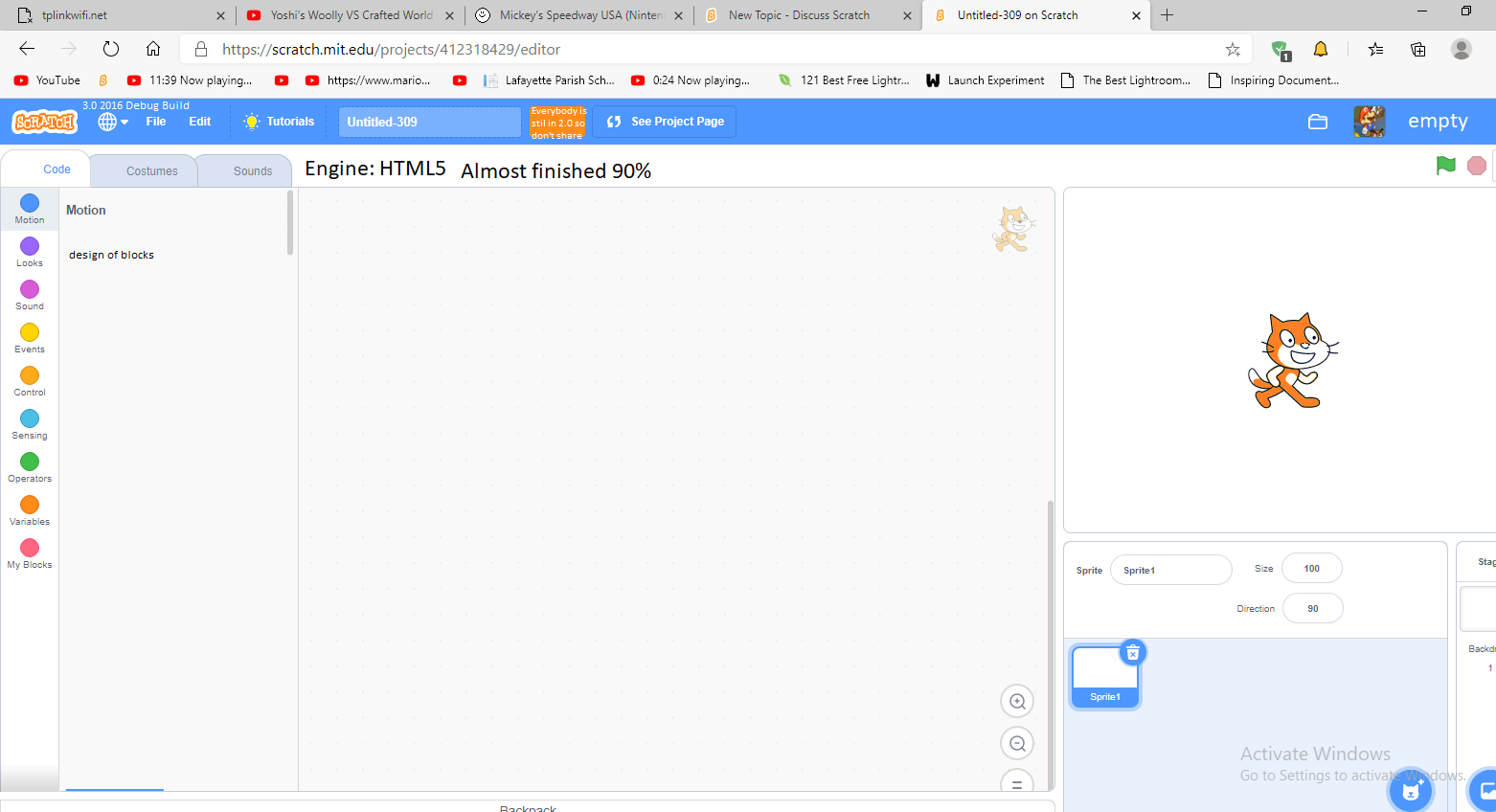Select the Motion blocks category
1496x812 pixels.
[x=30, y=208]
